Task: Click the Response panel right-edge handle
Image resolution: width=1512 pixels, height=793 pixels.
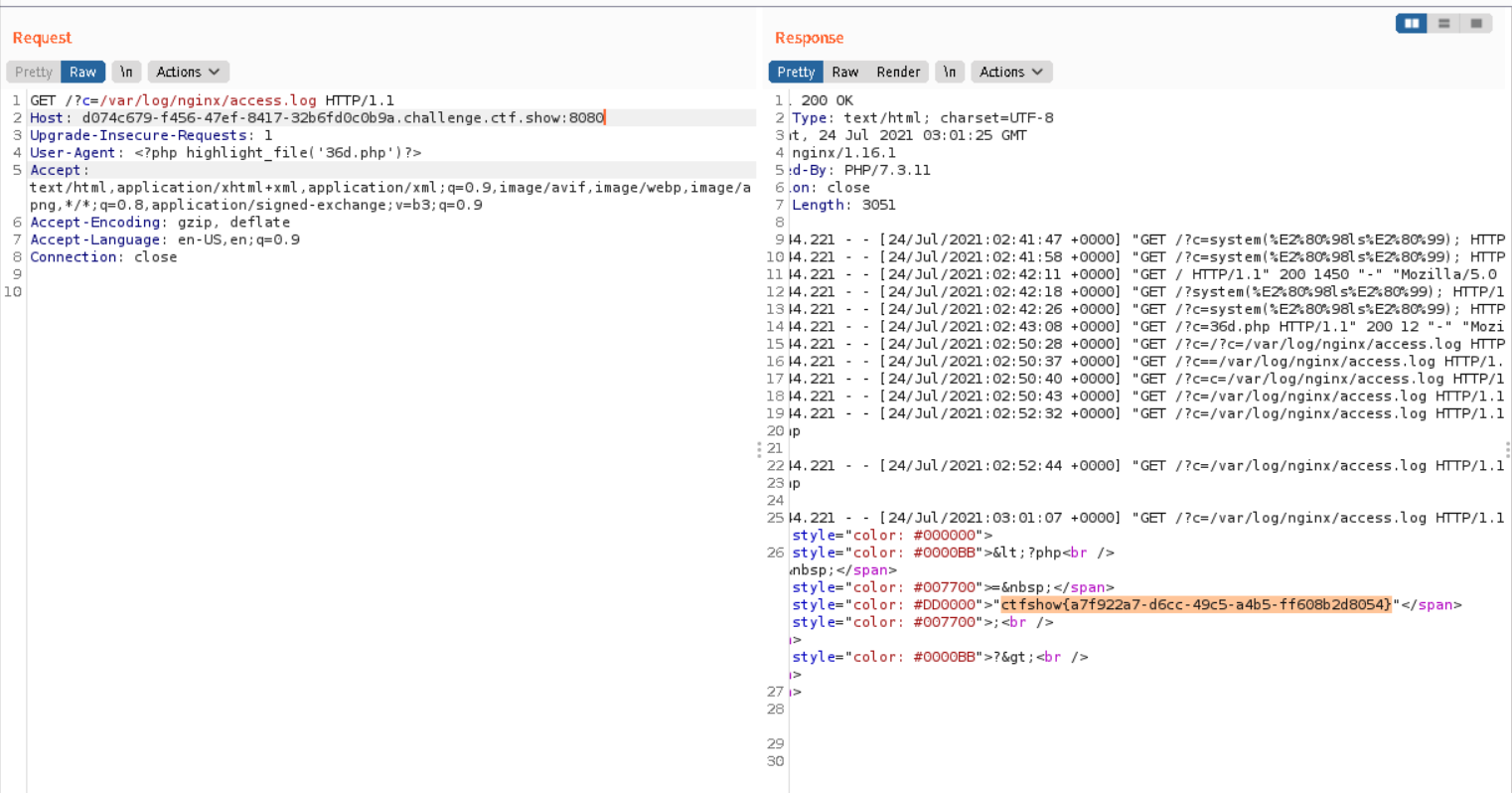Action: 1507,449
